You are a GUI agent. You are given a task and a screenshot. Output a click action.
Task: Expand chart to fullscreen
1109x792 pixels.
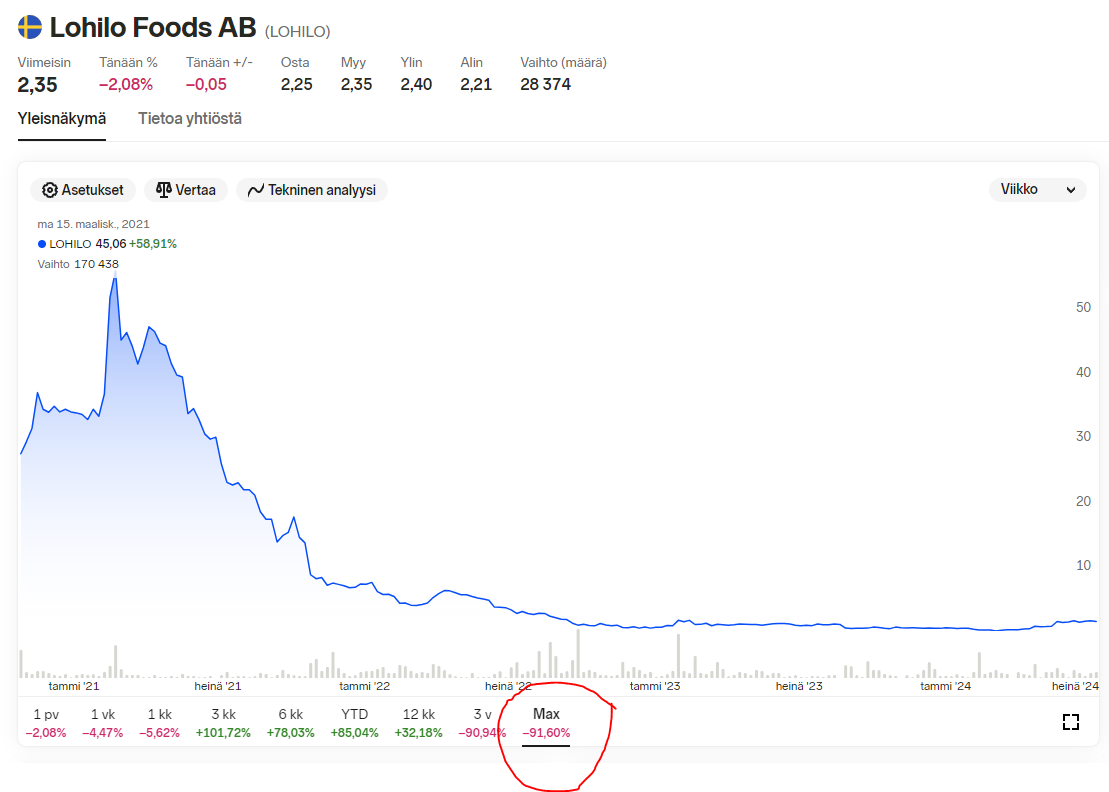coord(1071,722)
